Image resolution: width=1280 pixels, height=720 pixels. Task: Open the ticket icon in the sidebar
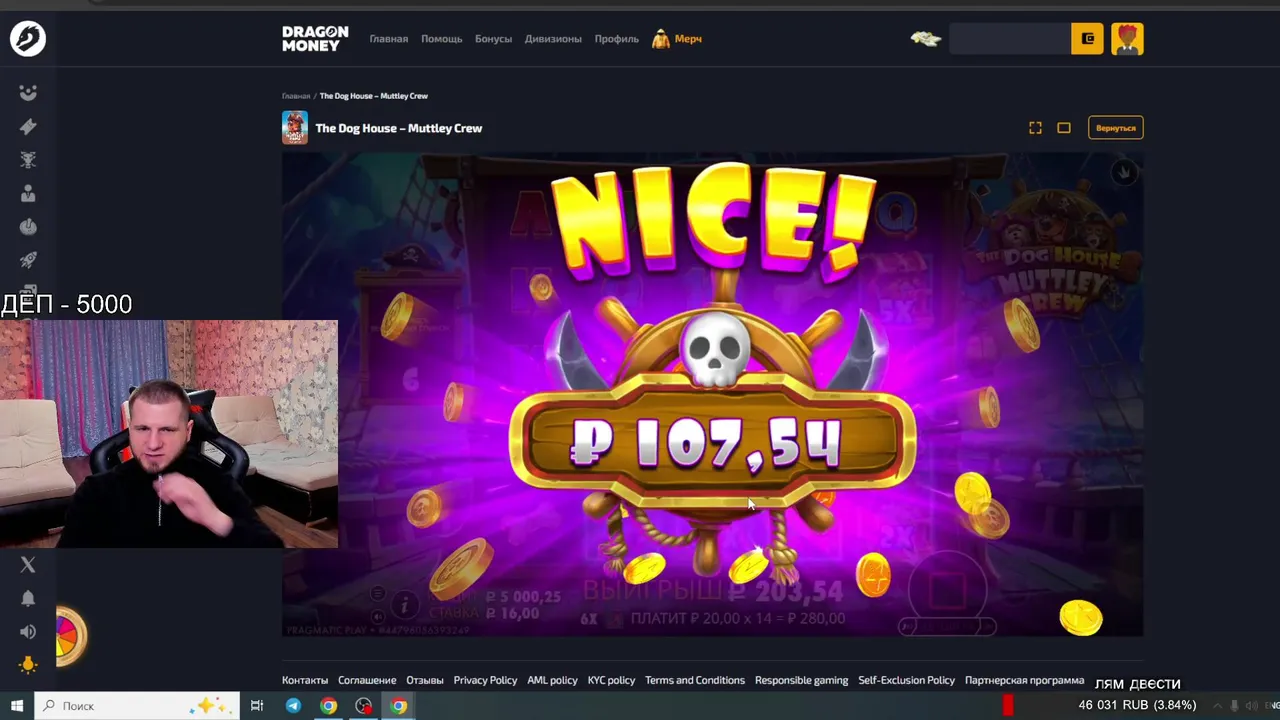click(x=28, y=126)
